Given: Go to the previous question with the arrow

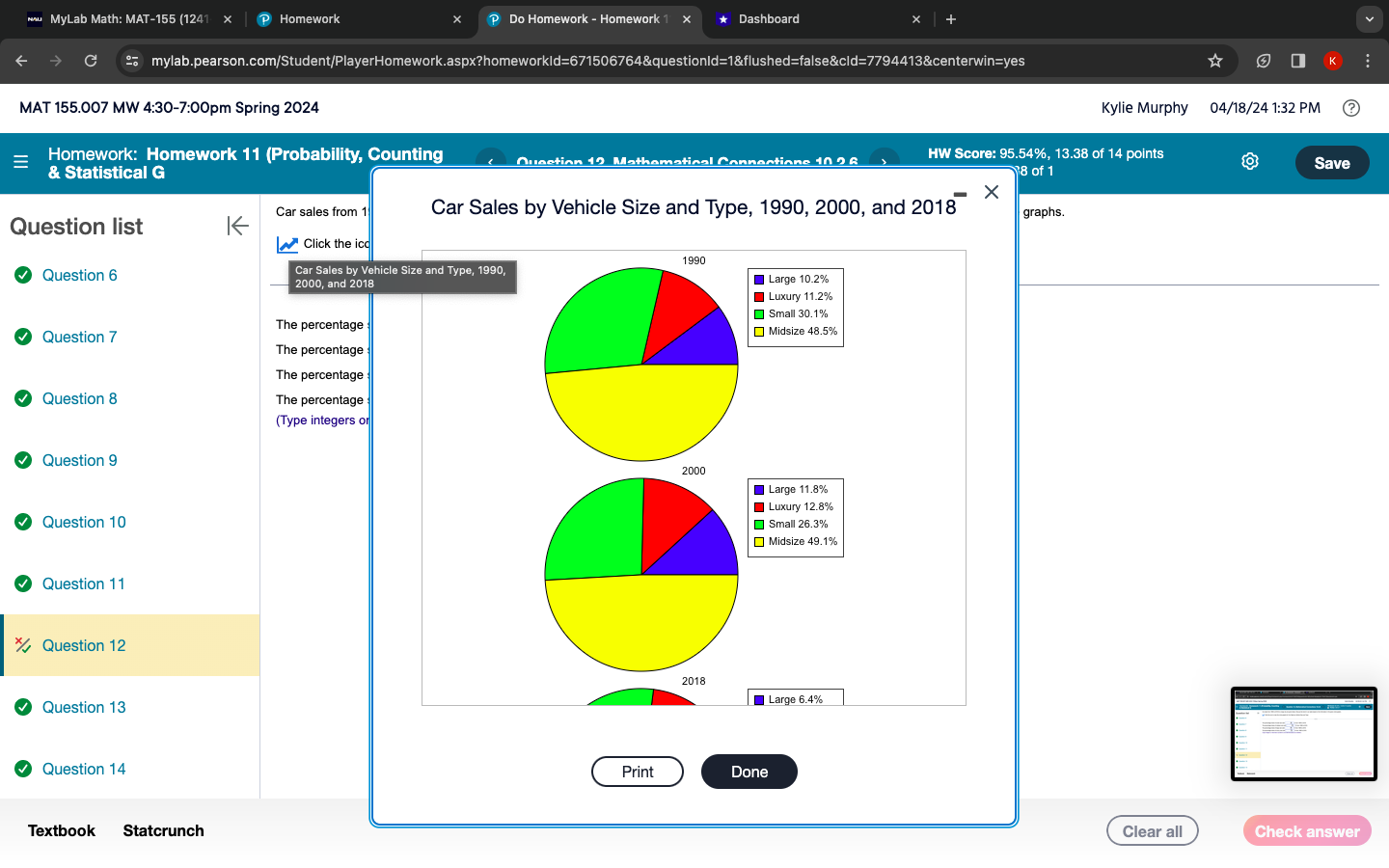Looking at the screenshot, I should click(x=491, y=162).
